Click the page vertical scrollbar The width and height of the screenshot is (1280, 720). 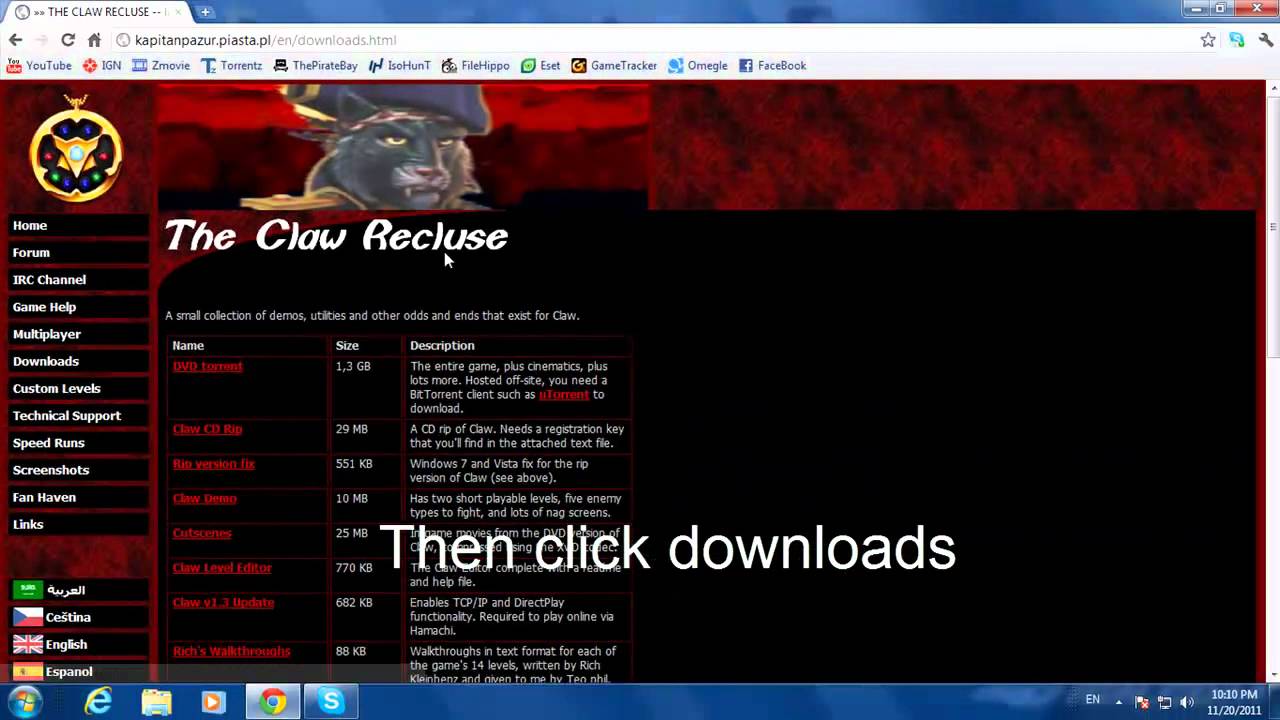[1273, 228]
